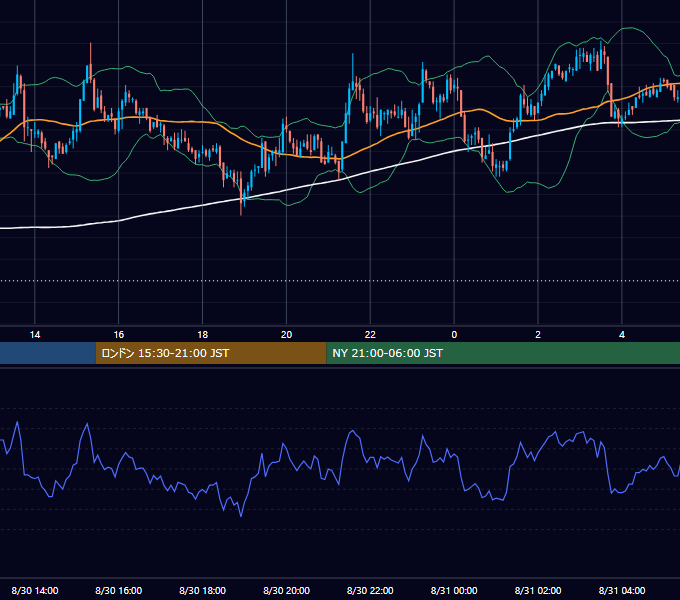Click the 16 hour axis label
Screen dimensions: 680x600
(118, 335)
